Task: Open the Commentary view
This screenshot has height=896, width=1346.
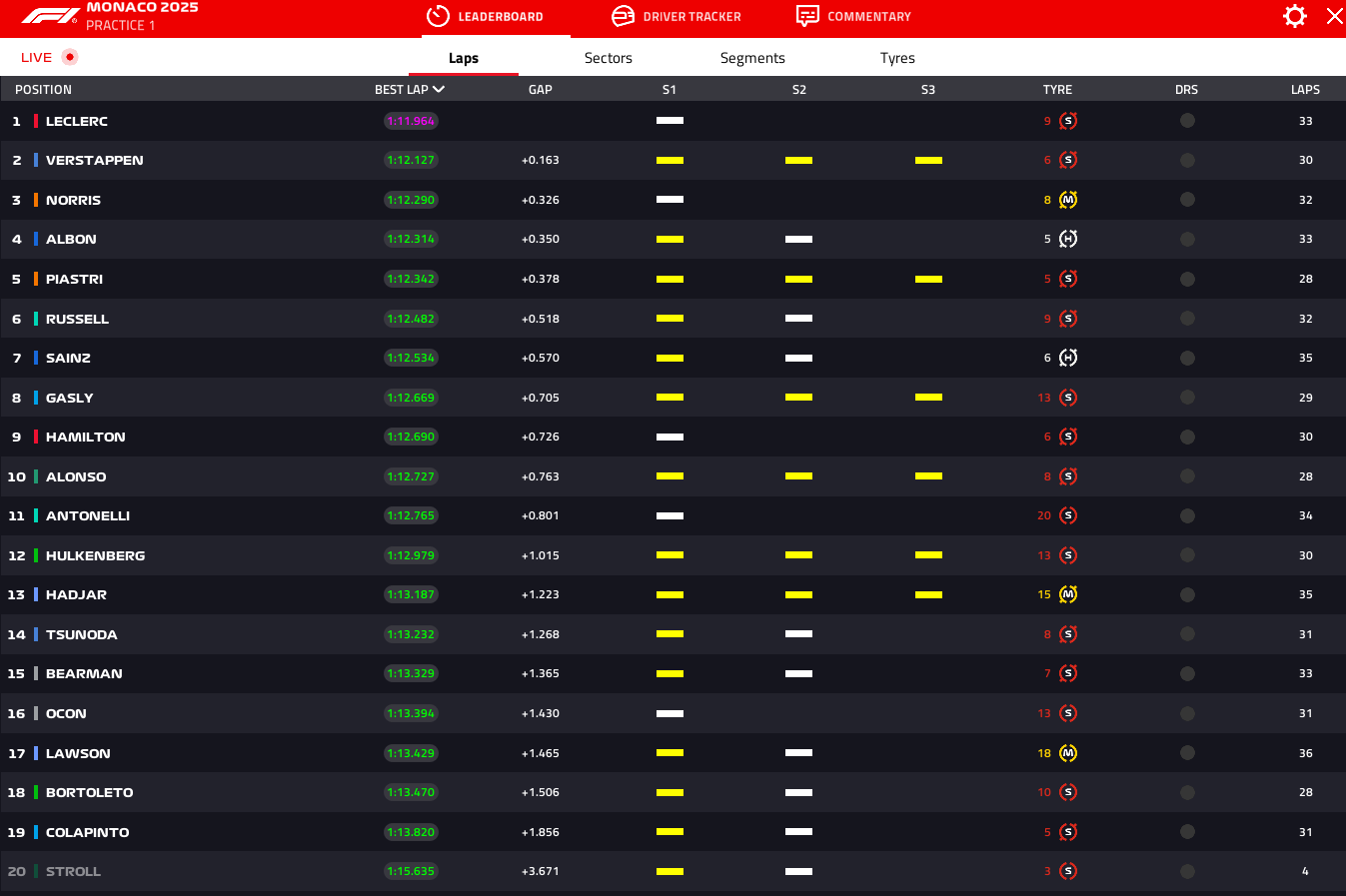Action: (x=853, y=17)
